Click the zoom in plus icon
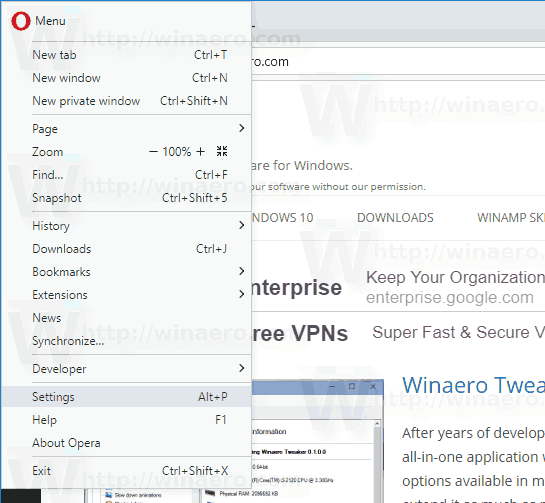 point(200,152)
